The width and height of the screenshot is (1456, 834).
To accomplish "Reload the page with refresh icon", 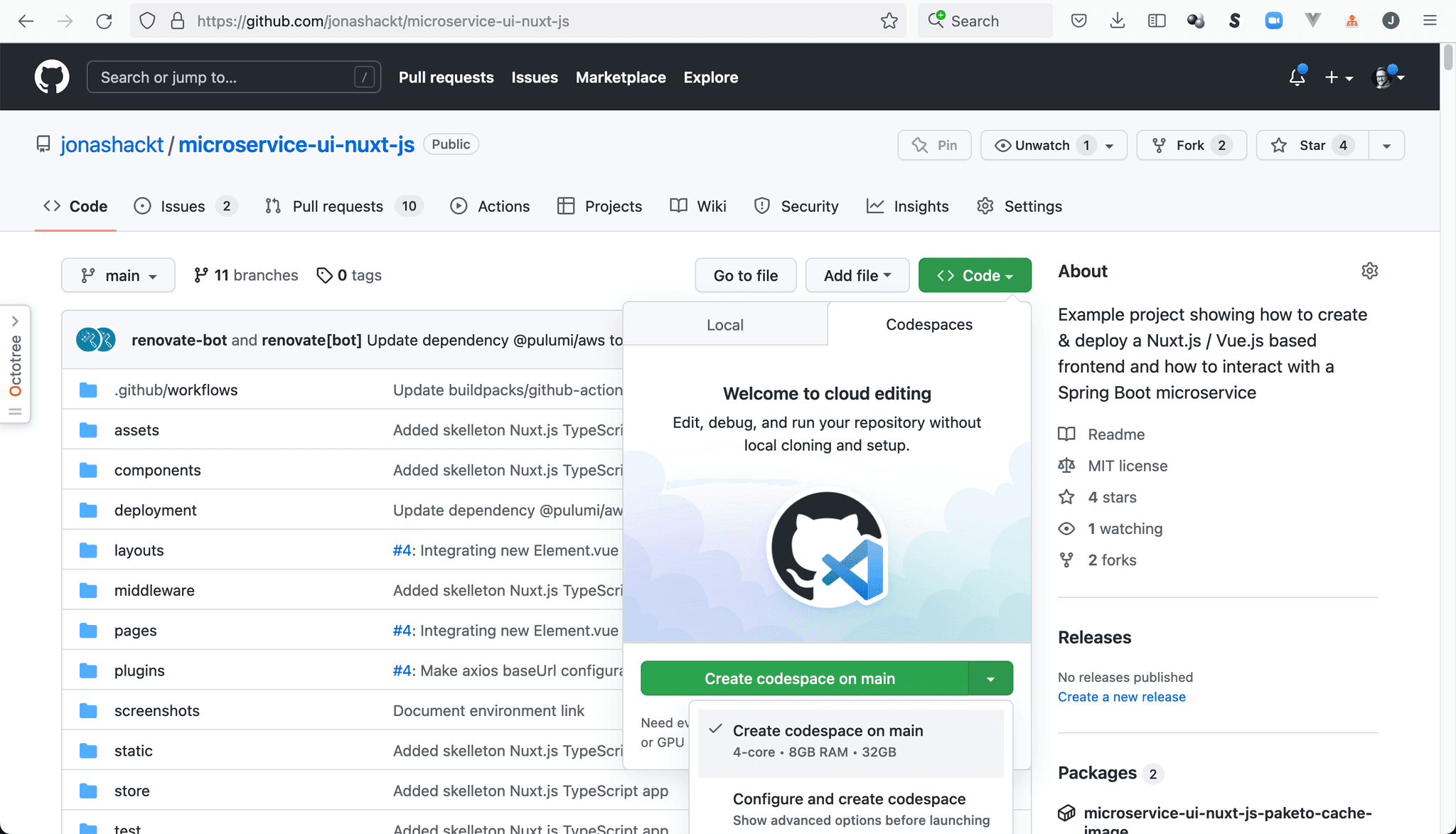I will click(105, 21).
